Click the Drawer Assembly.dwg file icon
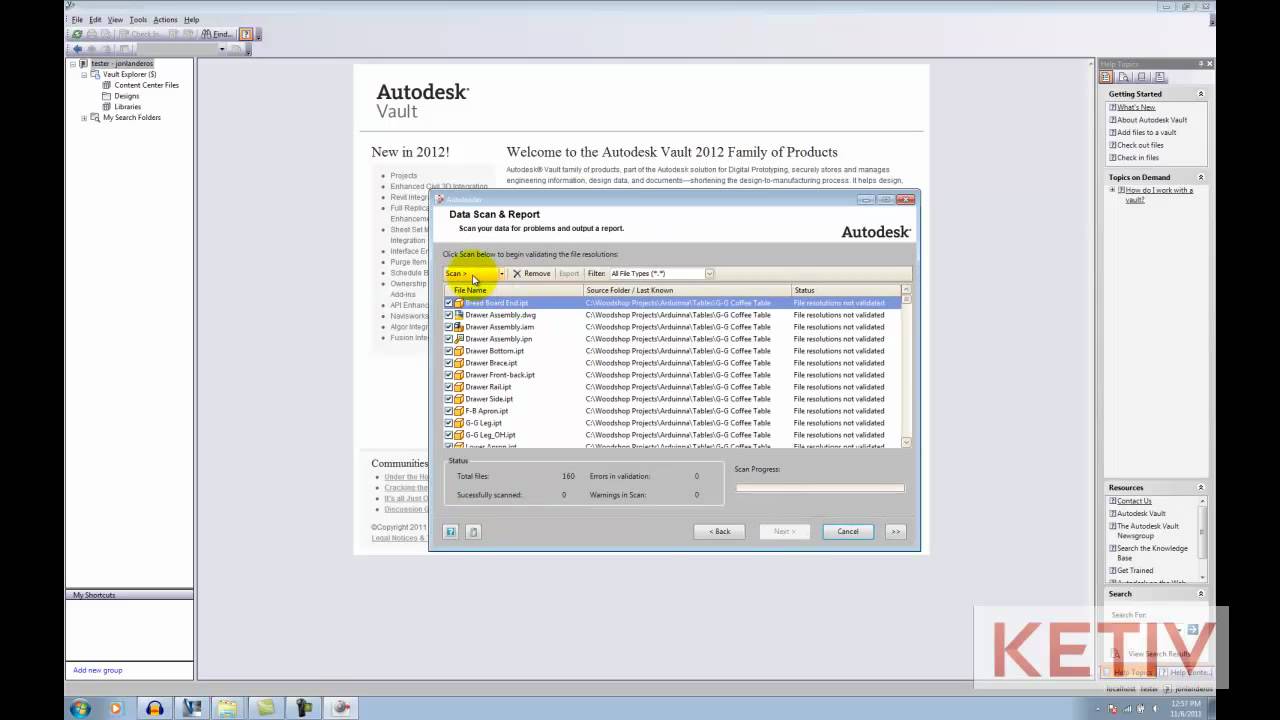This screenshot has width=1280, height=720. pos(459,315)
